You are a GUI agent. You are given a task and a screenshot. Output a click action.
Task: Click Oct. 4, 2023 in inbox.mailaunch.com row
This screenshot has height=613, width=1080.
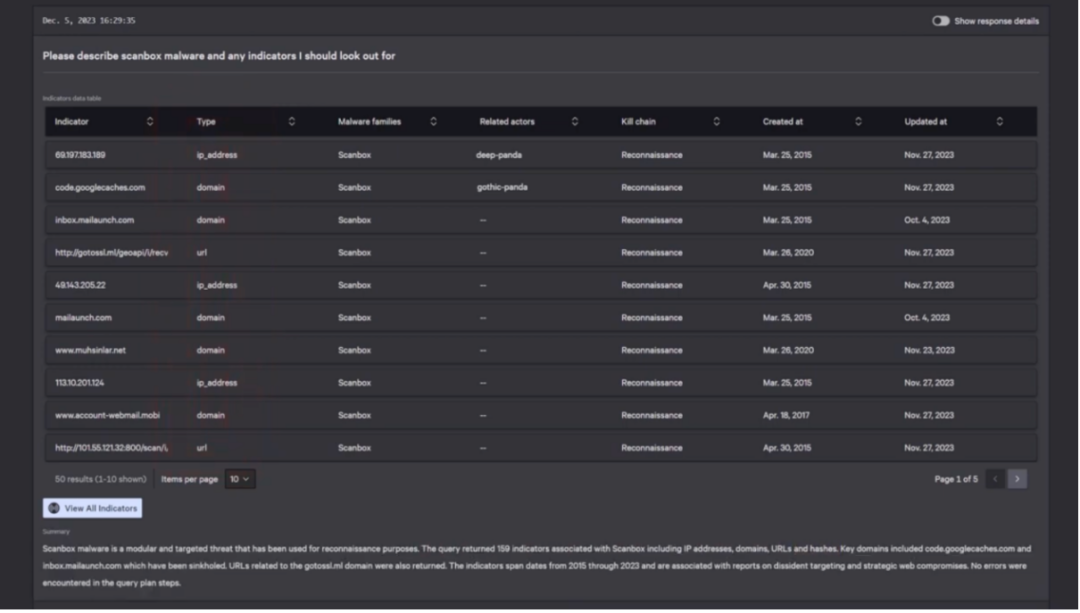point(927,220)
